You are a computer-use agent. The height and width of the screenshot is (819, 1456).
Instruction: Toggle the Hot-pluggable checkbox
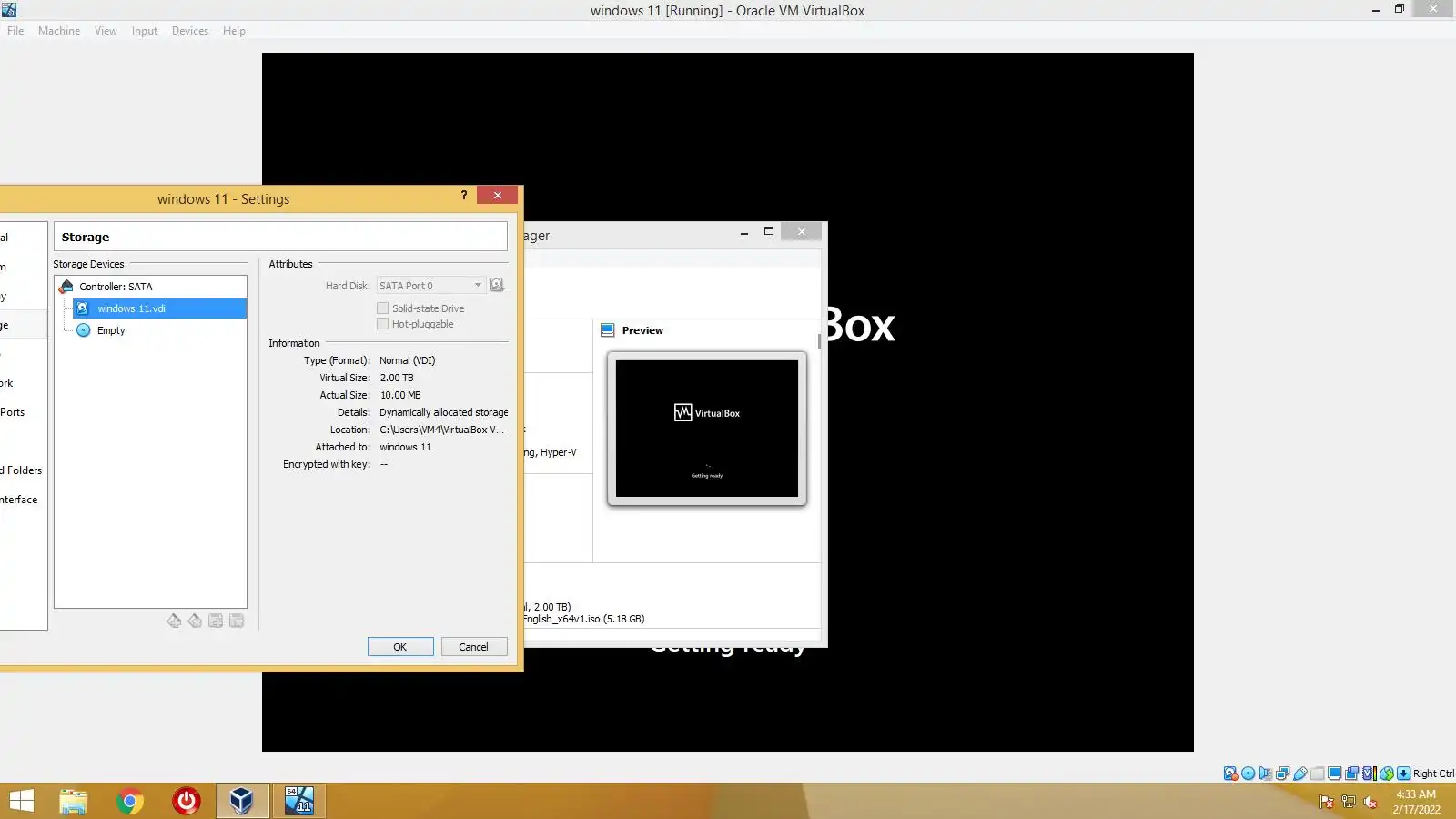coord(383,324)
